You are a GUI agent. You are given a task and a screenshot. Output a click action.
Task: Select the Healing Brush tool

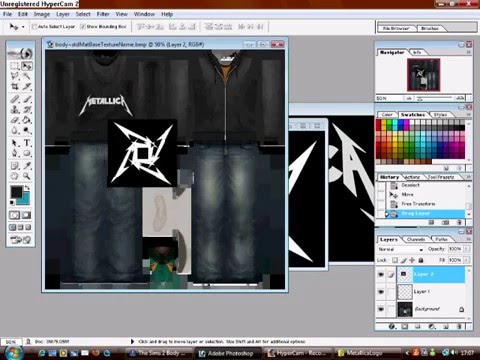pyautogui.click(x=14, y=99)
